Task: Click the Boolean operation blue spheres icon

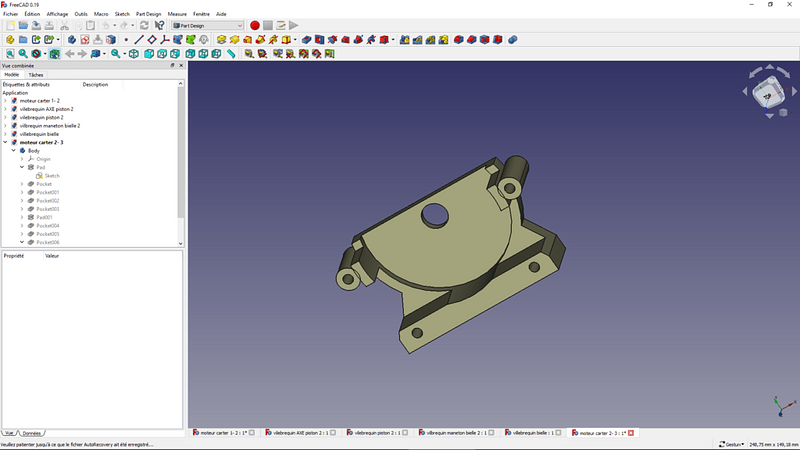Action: point(513,40)
